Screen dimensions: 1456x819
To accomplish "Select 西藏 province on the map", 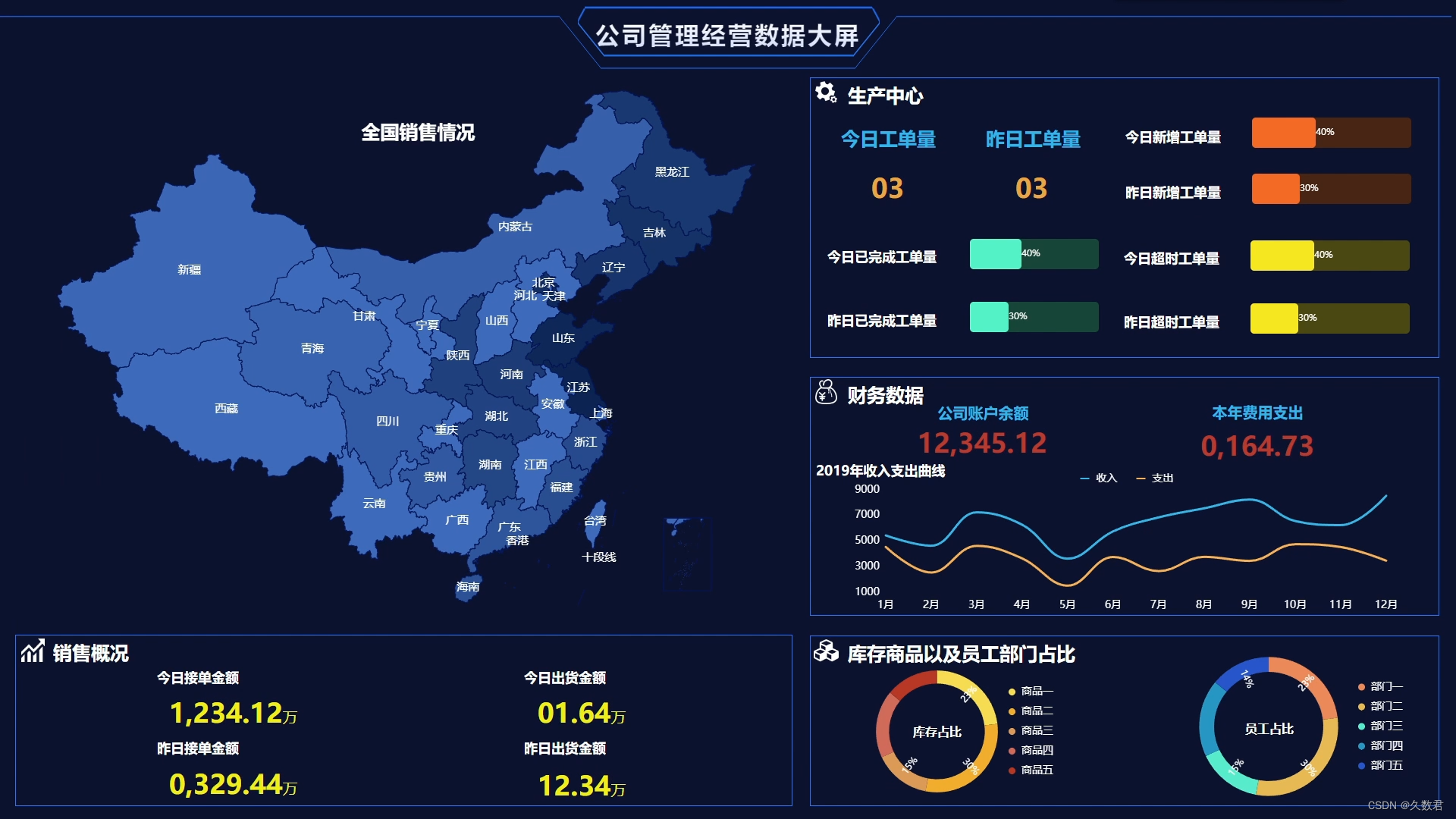I will [226, 409].
